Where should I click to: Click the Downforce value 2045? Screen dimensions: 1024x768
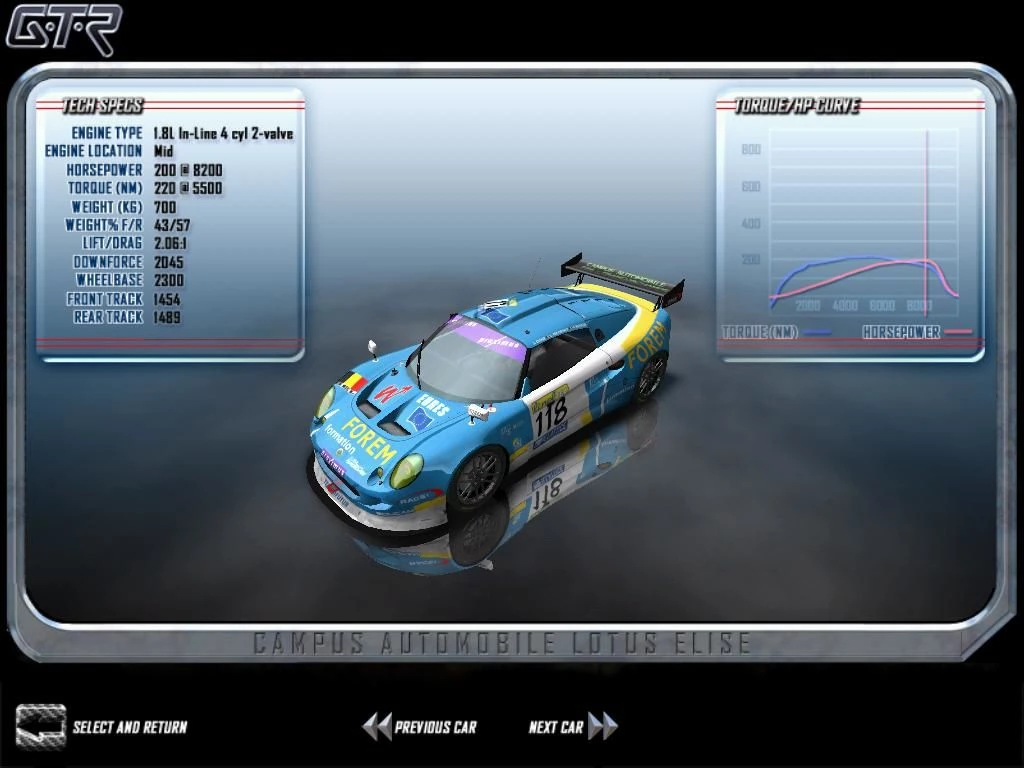click(168, 262)
